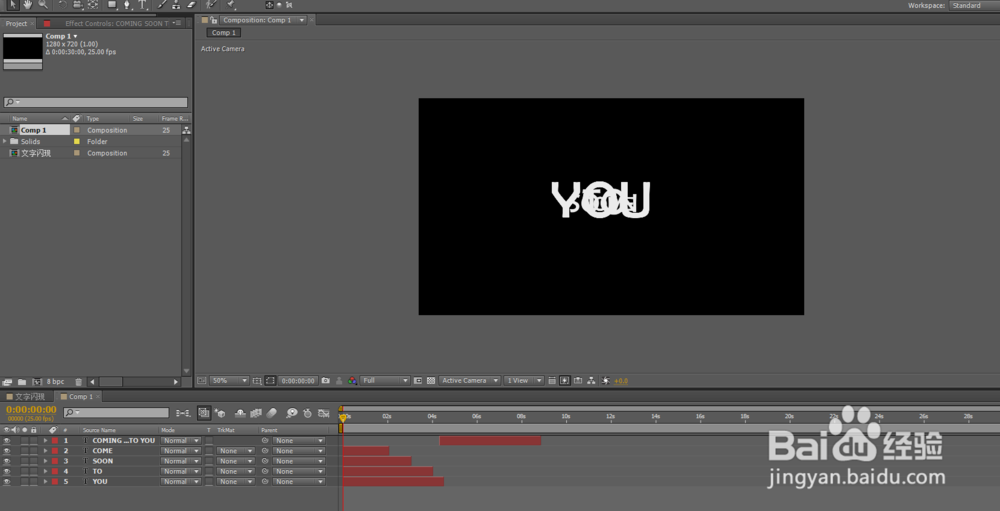The height and width of the screenshot is (511, 1000).
Task: Expand the Solids folder
Action: tap(5, 142)
